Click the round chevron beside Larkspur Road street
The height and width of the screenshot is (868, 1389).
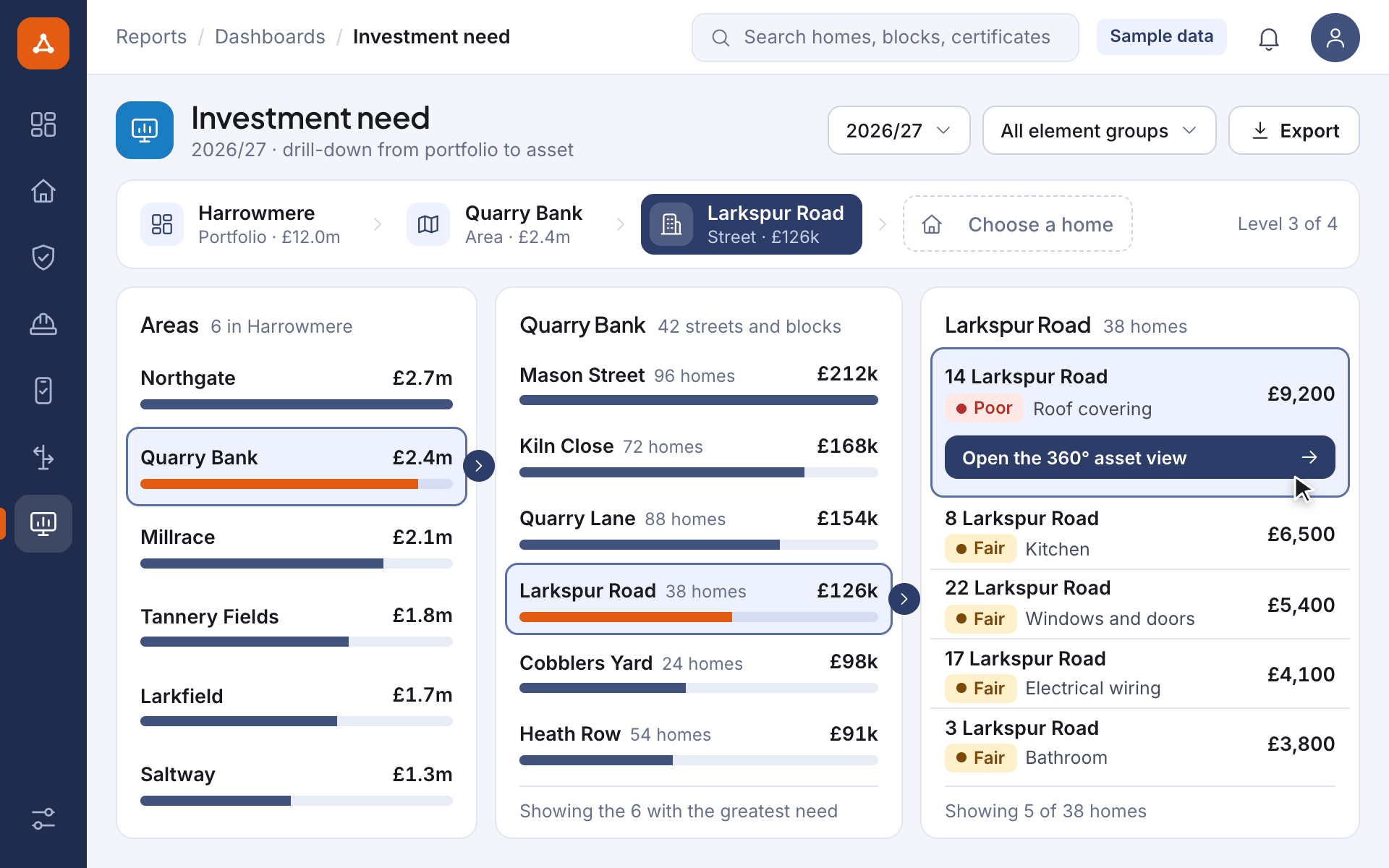tap(904, 599)
